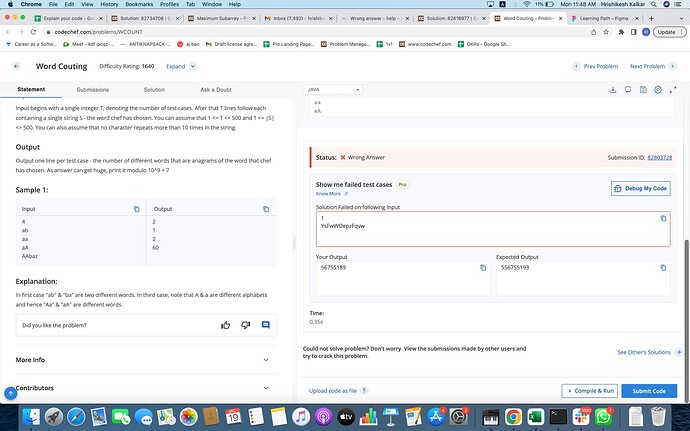Click the Wi-Fi status icon
The width and height of the screenshot is (690, 431).
tap(526, 4)
